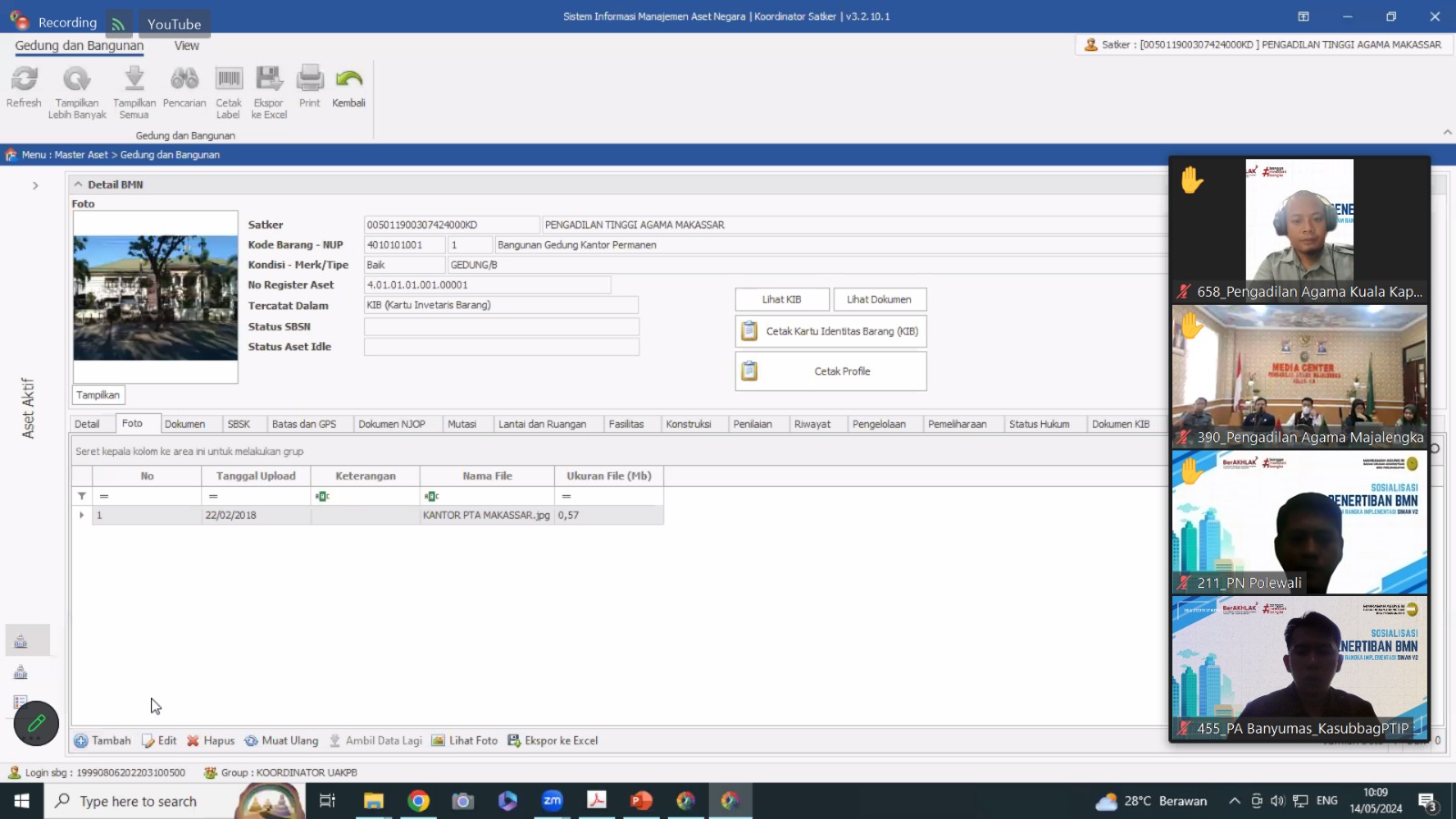This screenshot has width=1456, height=819.
Task: Click the Print icon in the ribbon
Action: click(310, 80)
